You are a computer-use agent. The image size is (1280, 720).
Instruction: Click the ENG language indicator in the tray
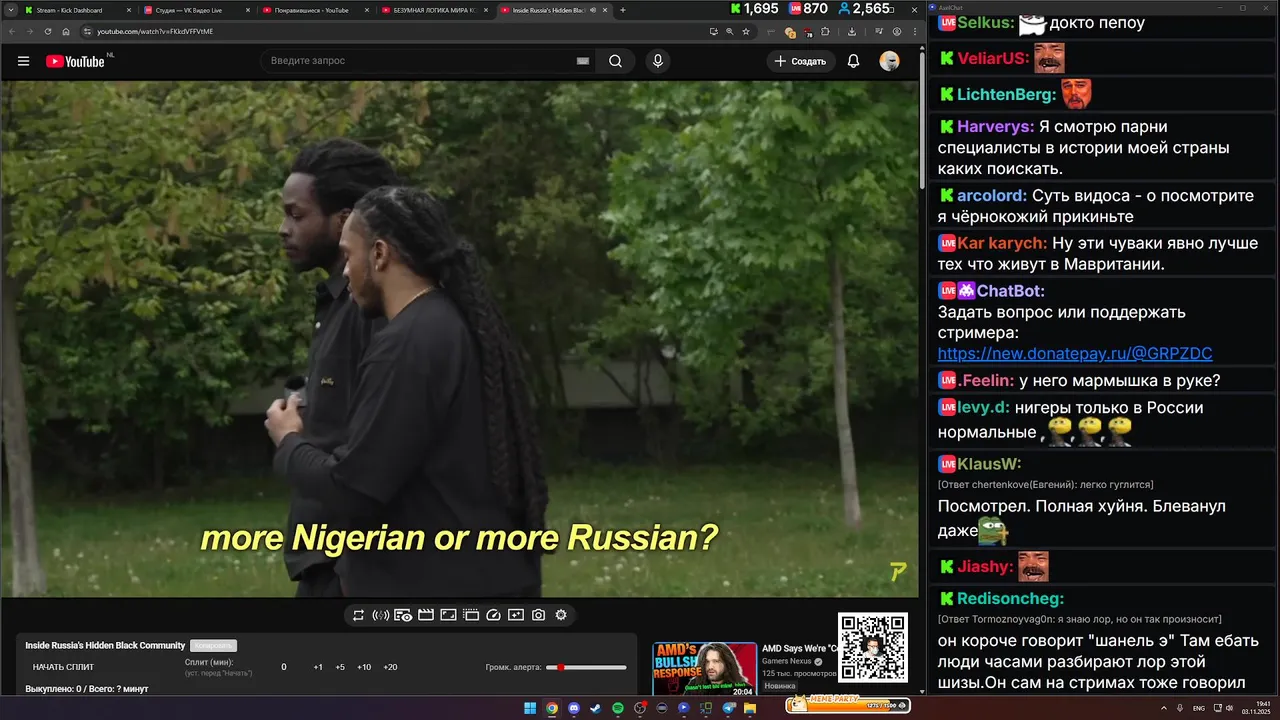1199,708
